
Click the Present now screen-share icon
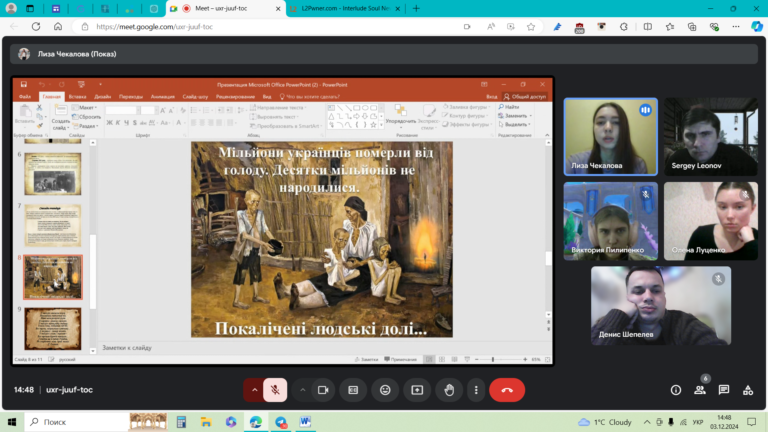[x=417, y=390]
